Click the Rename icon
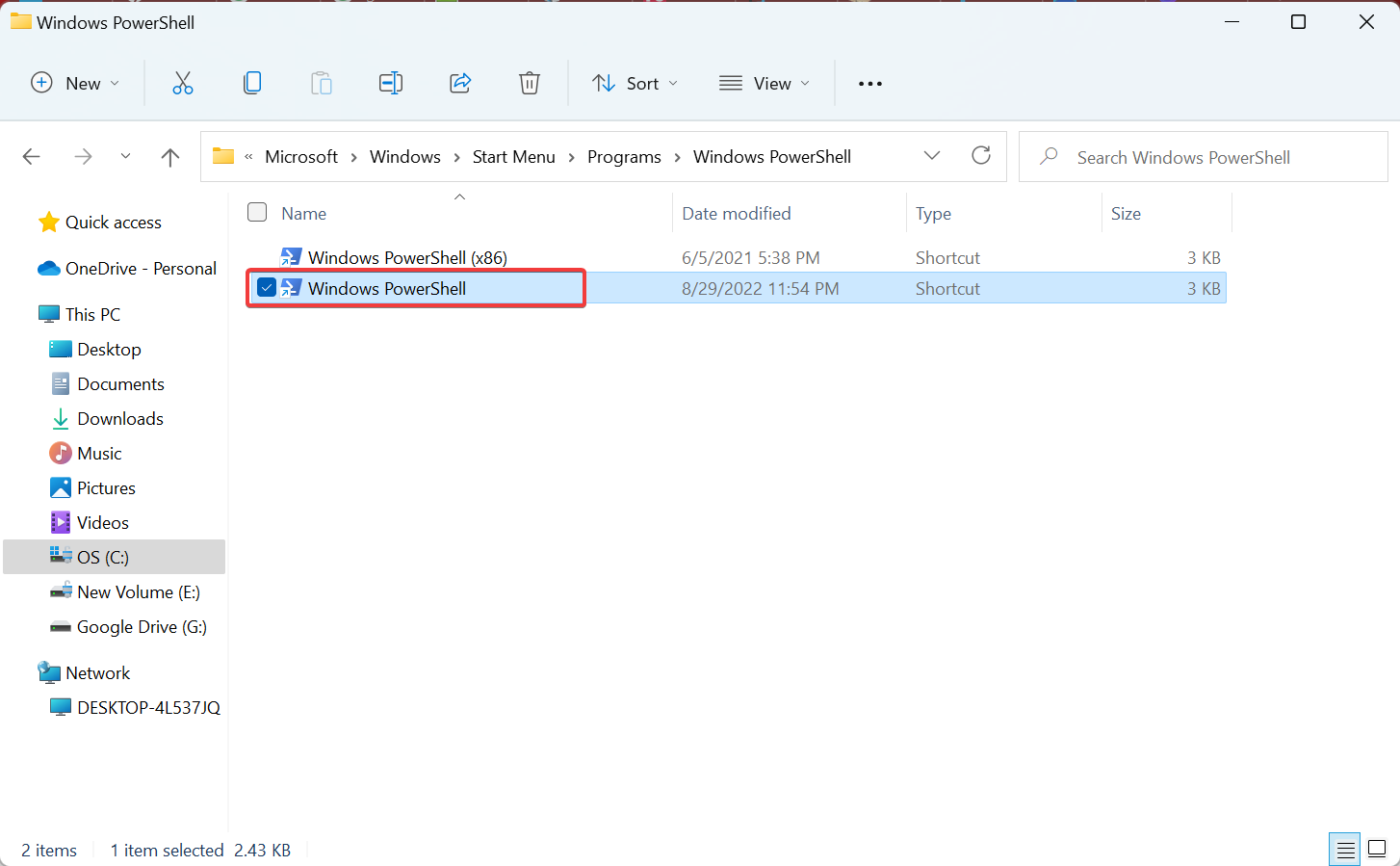Viewport: 1400px width, 866px height. pyautogui.click(x=391, y=84)
